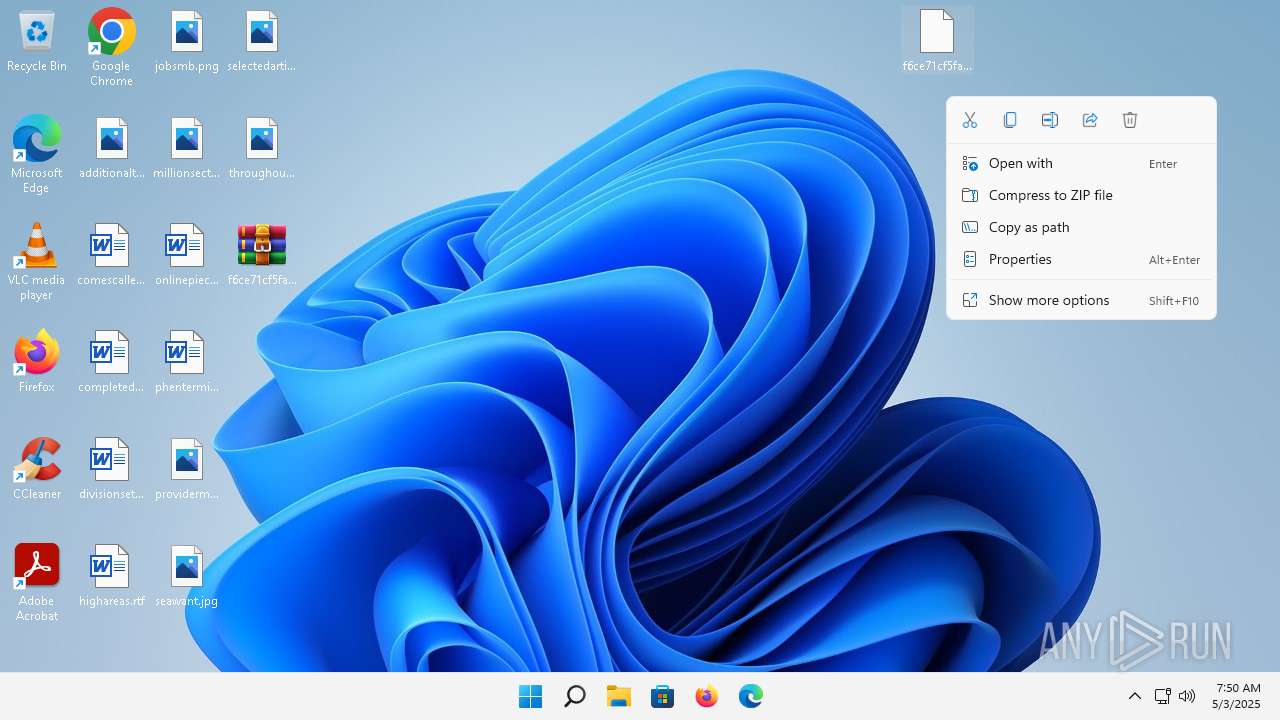Choose Open with from context menu

coord(1081,163)
